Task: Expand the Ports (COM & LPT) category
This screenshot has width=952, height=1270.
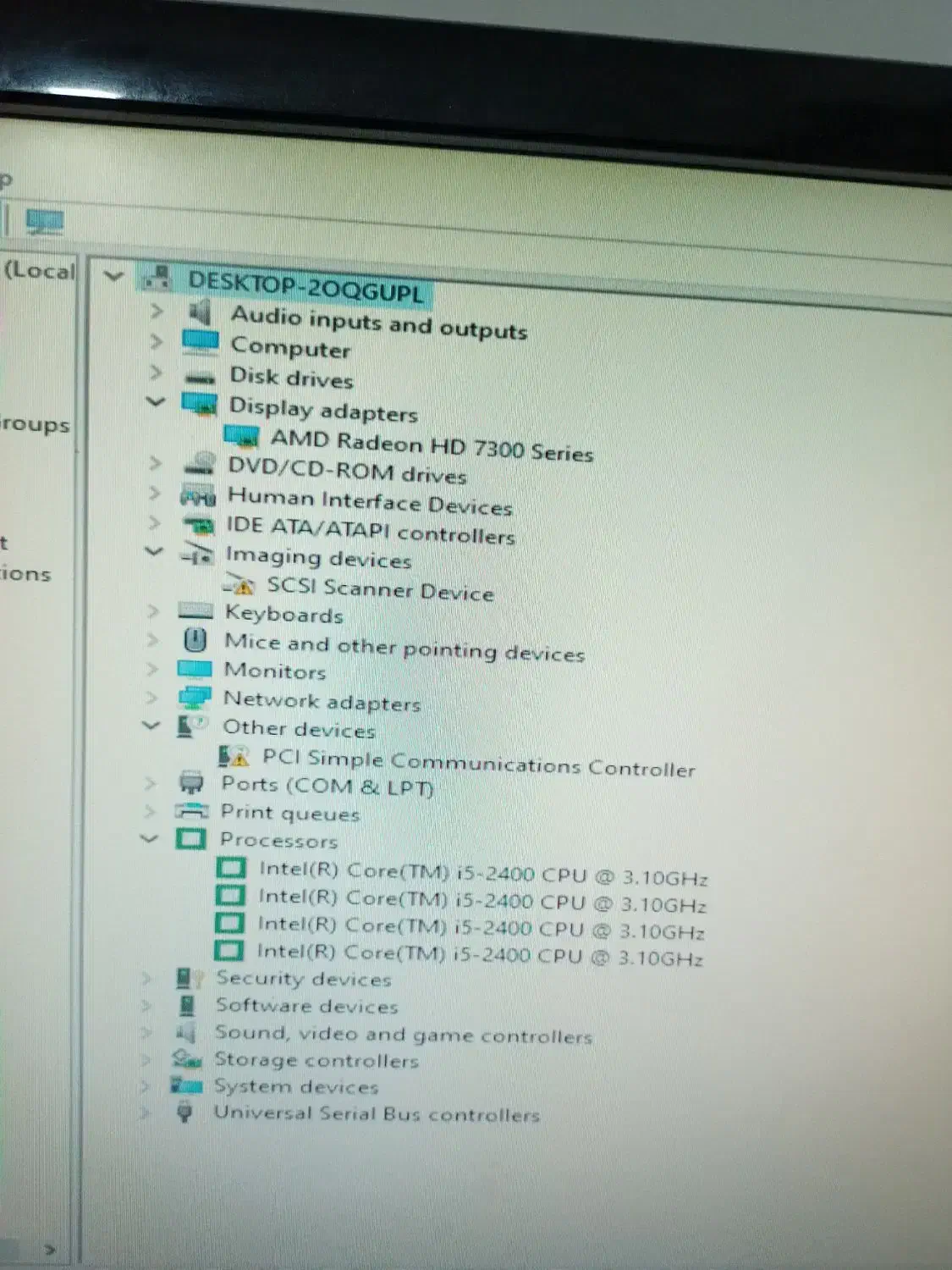Action: click(151, 783)
